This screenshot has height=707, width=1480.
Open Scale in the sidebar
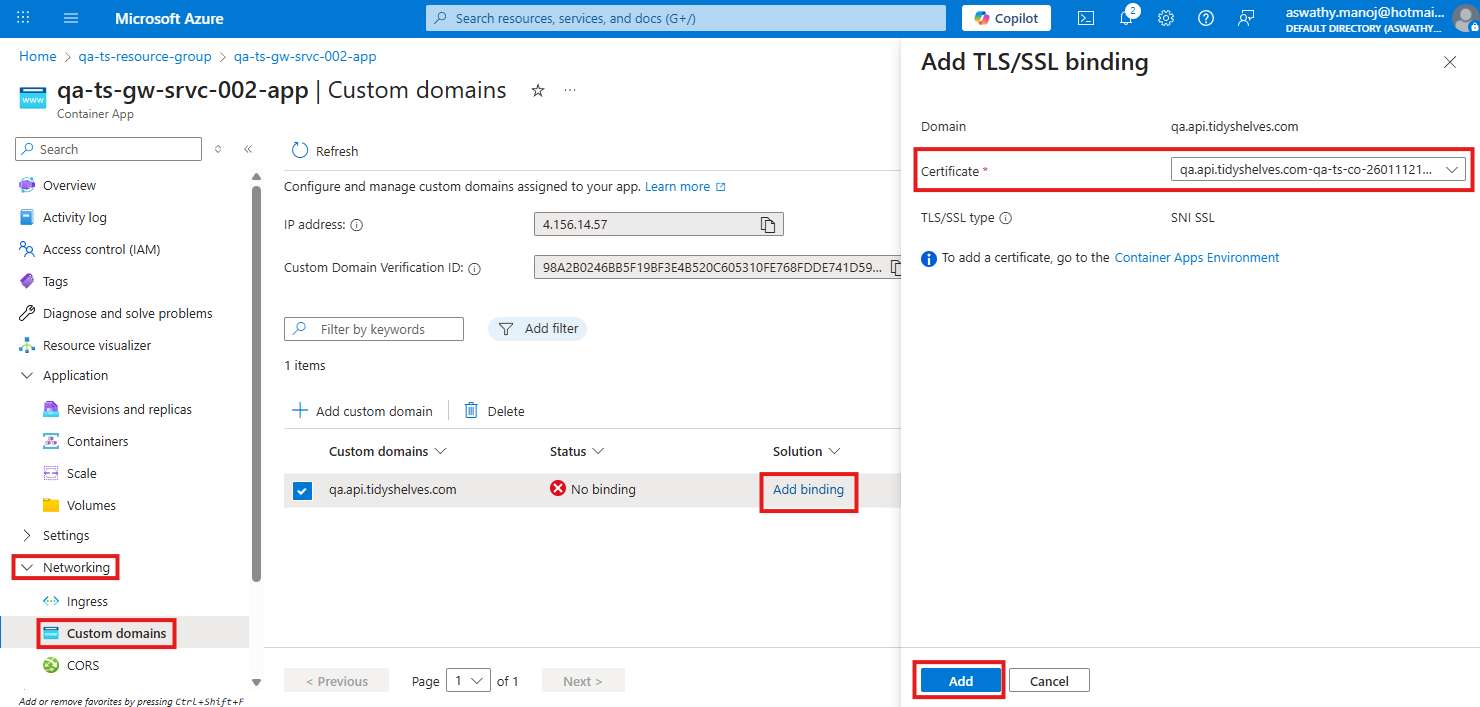pos(81,473)
